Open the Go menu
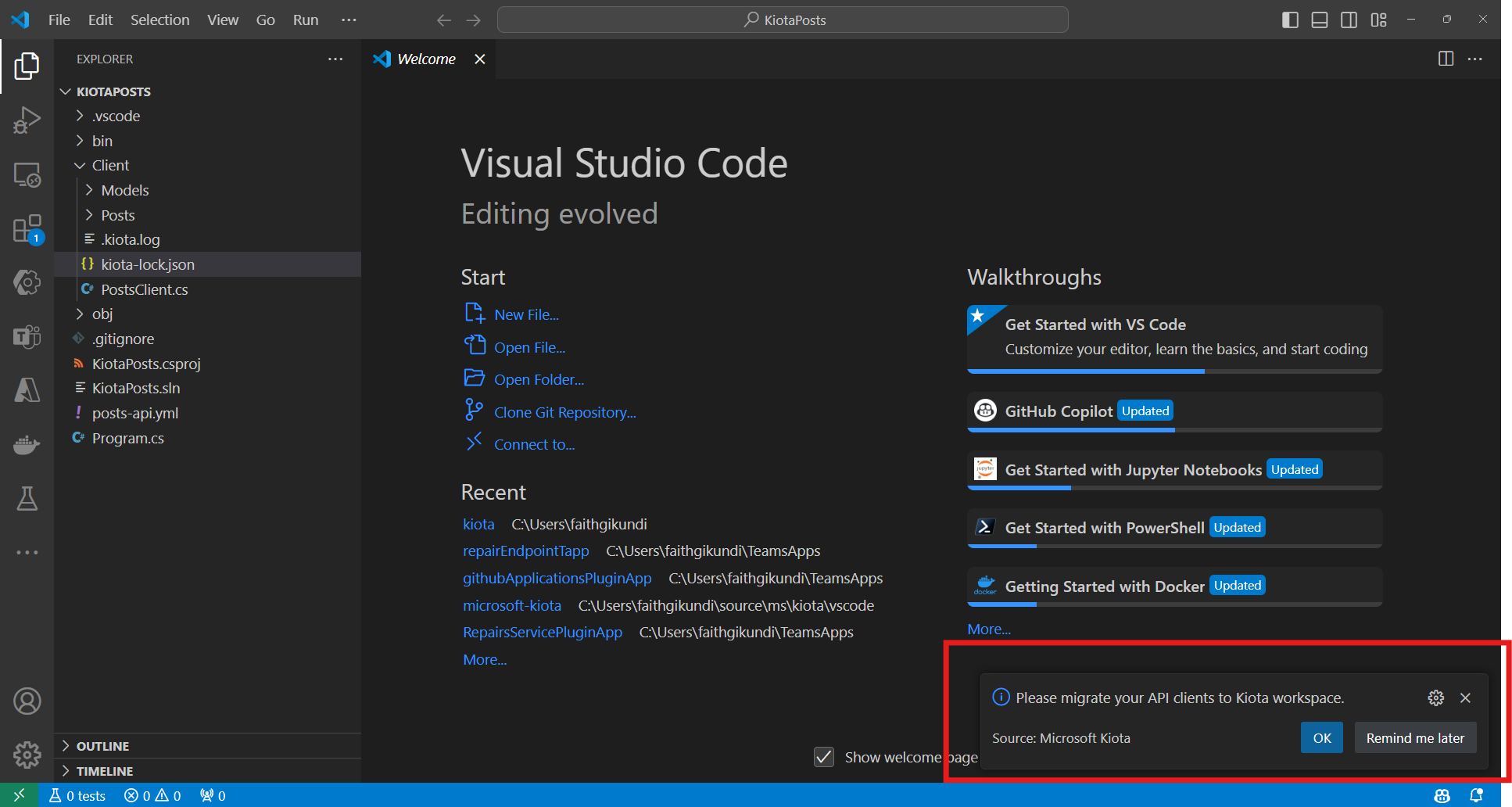 click(x=266, y=20)
